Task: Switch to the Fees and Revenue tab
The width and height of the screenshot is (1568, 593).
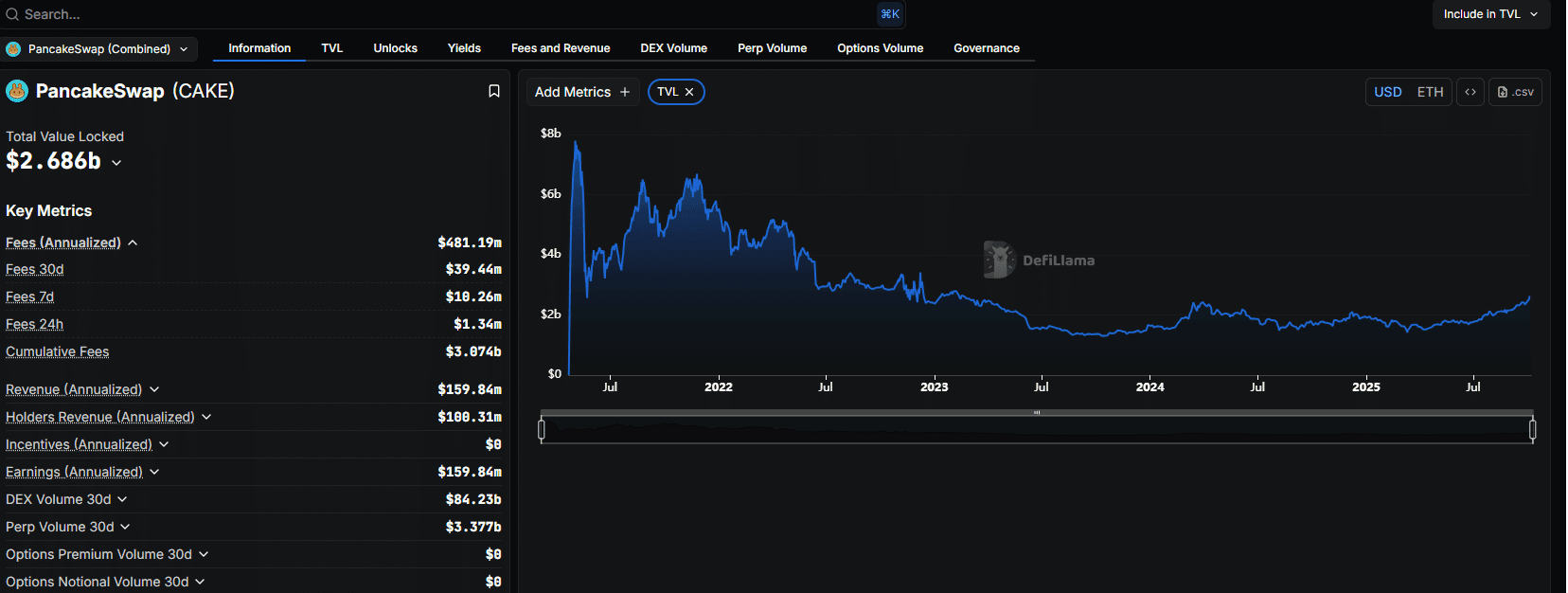Action: pyautogui.click(x=560, y=48)
